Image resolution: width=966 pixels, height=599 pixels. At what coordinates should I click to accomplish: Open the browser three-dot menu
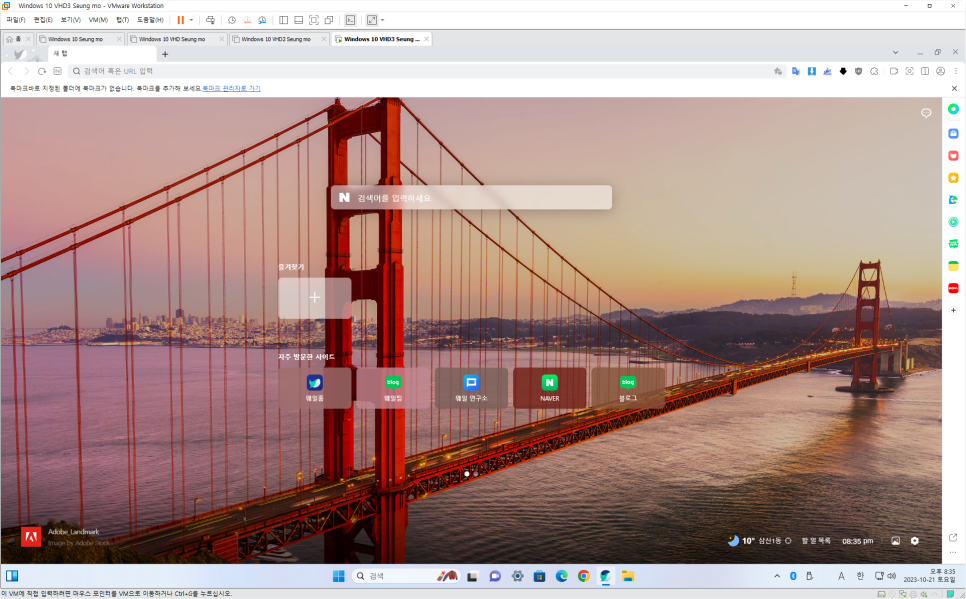click(956, 71)
